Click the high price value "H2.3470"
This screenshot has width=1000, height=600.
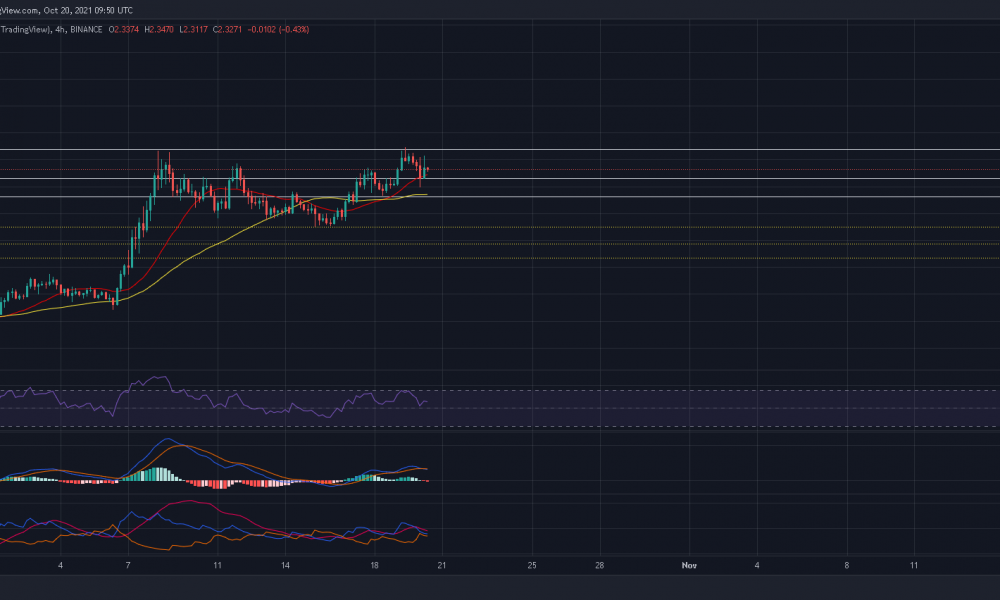[x=159, y=29]
